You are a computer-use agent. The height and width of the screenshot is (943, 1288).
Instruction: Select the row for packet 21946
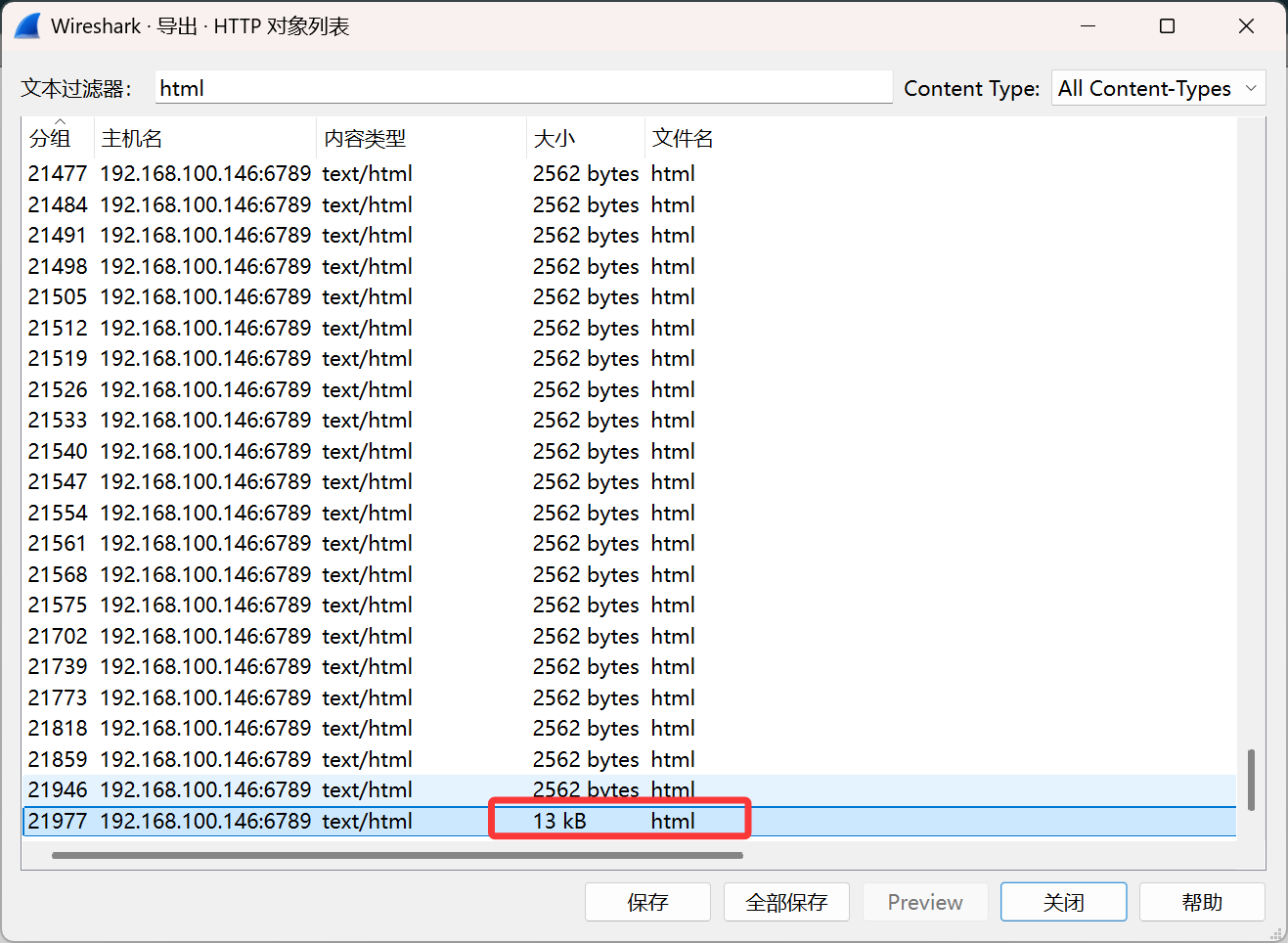(629, 789)
